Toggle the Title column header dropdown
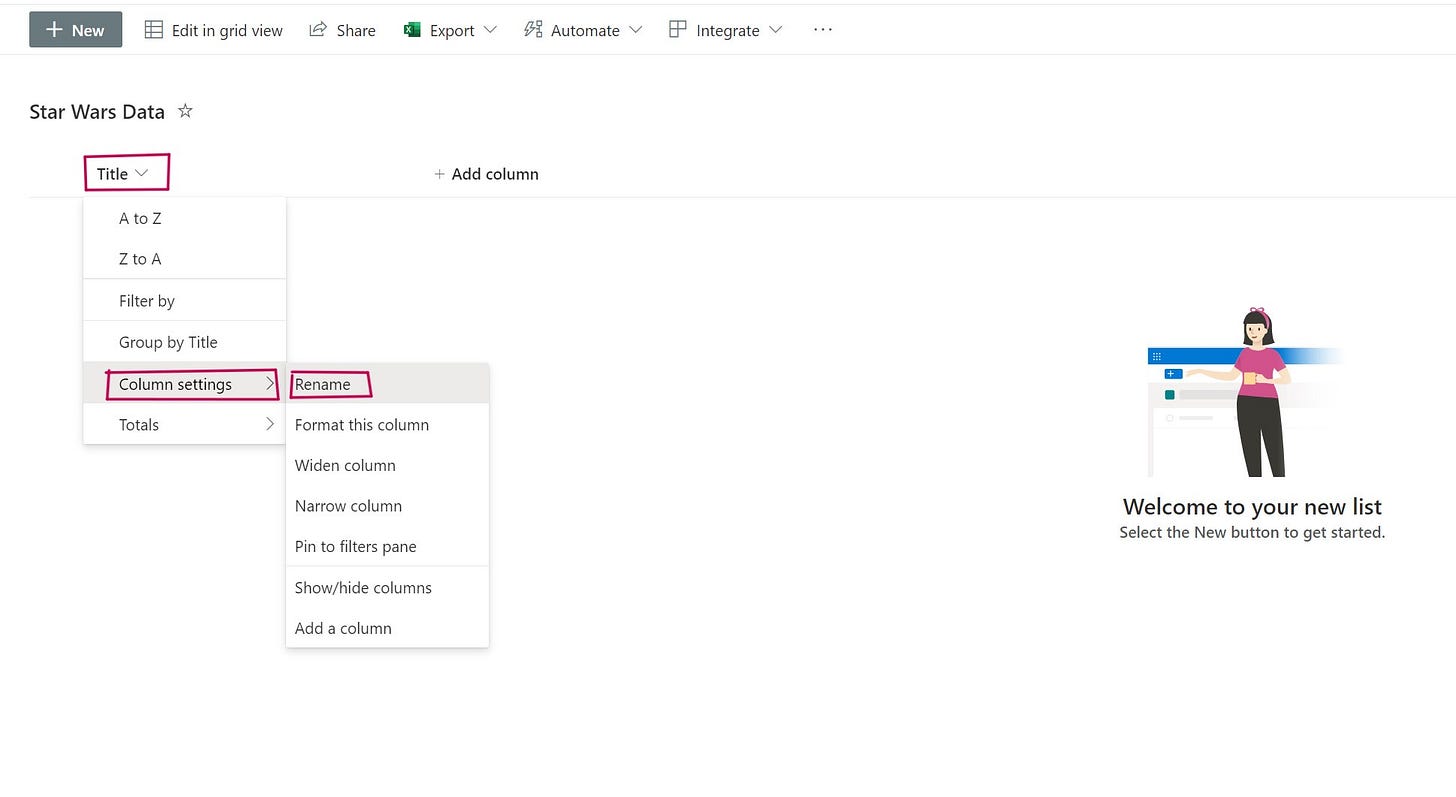This screenshot has width=1456, height=797. 123,174
